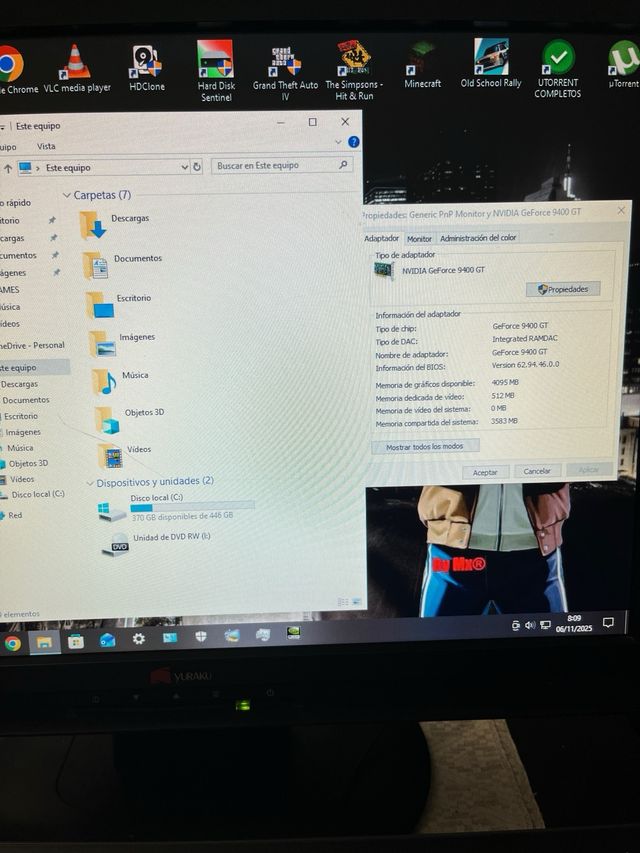Open the VLC media player desktop shortcut

(x=77, y=69)
